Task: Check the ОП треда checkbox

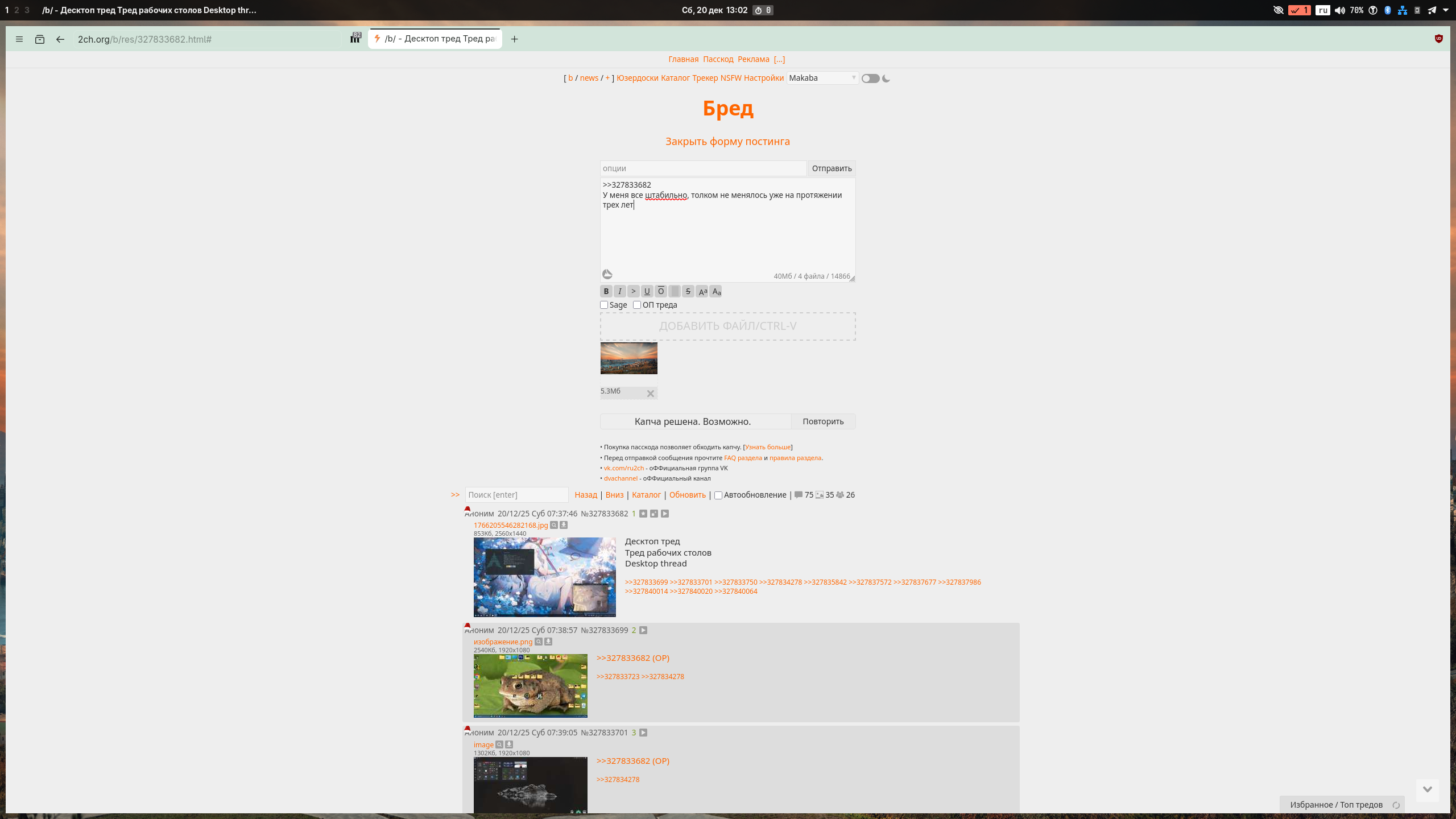Action: (637, 305)
